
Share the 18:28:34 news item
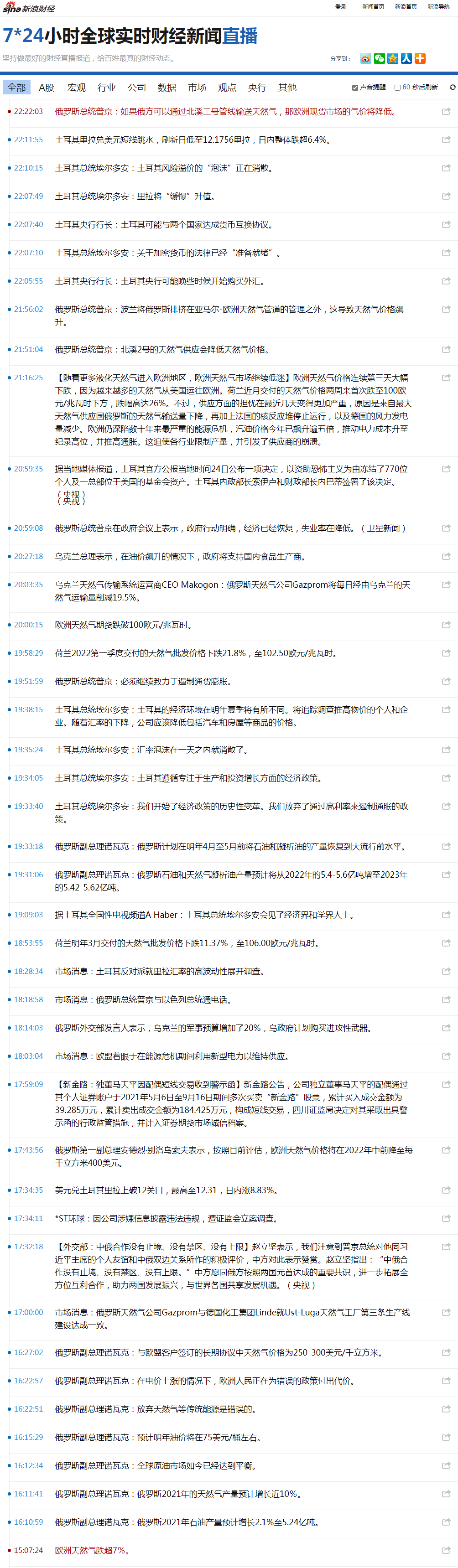446,972
